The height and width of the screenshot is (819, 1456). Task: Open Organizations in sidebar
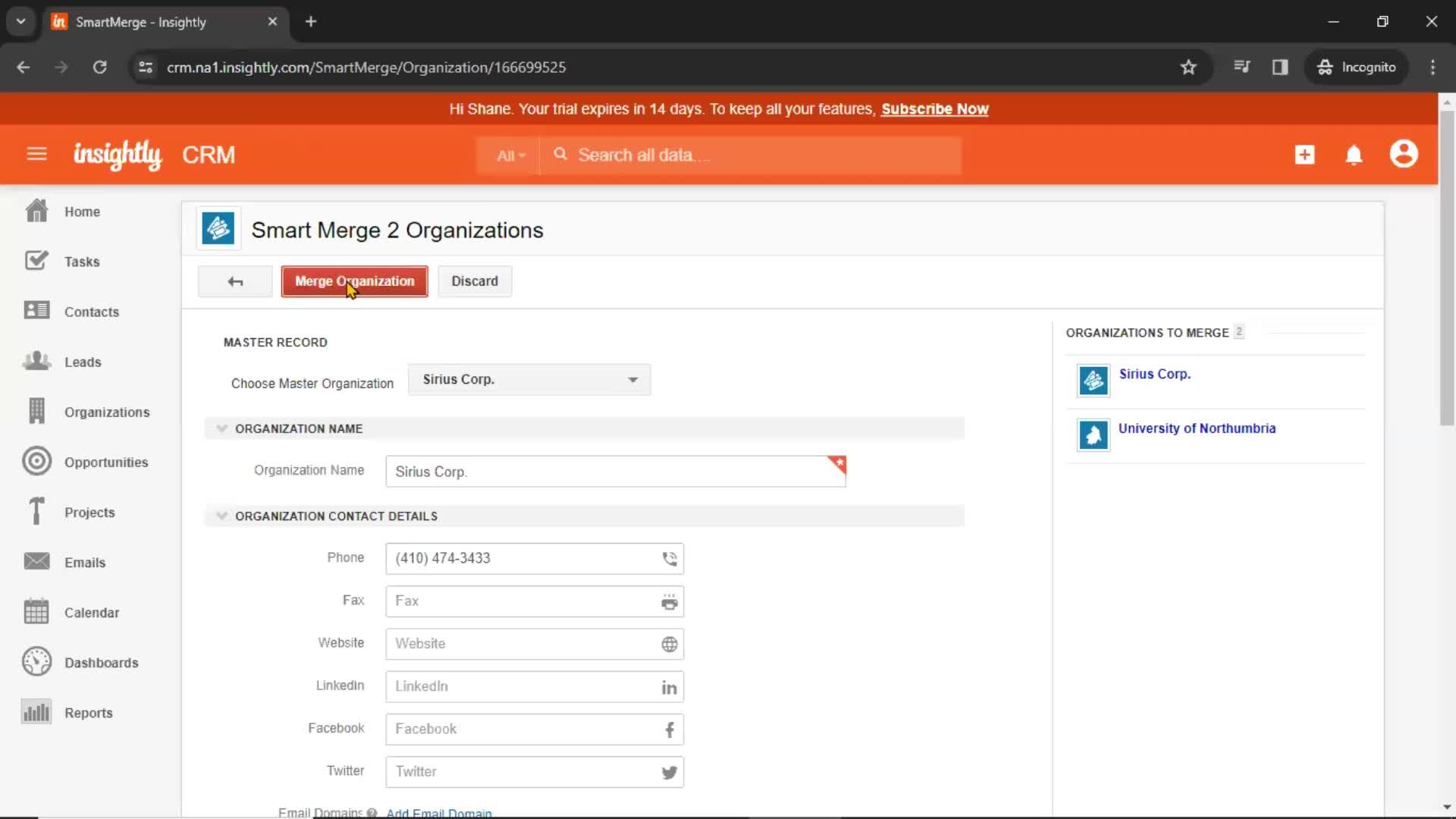pos(107,412)
